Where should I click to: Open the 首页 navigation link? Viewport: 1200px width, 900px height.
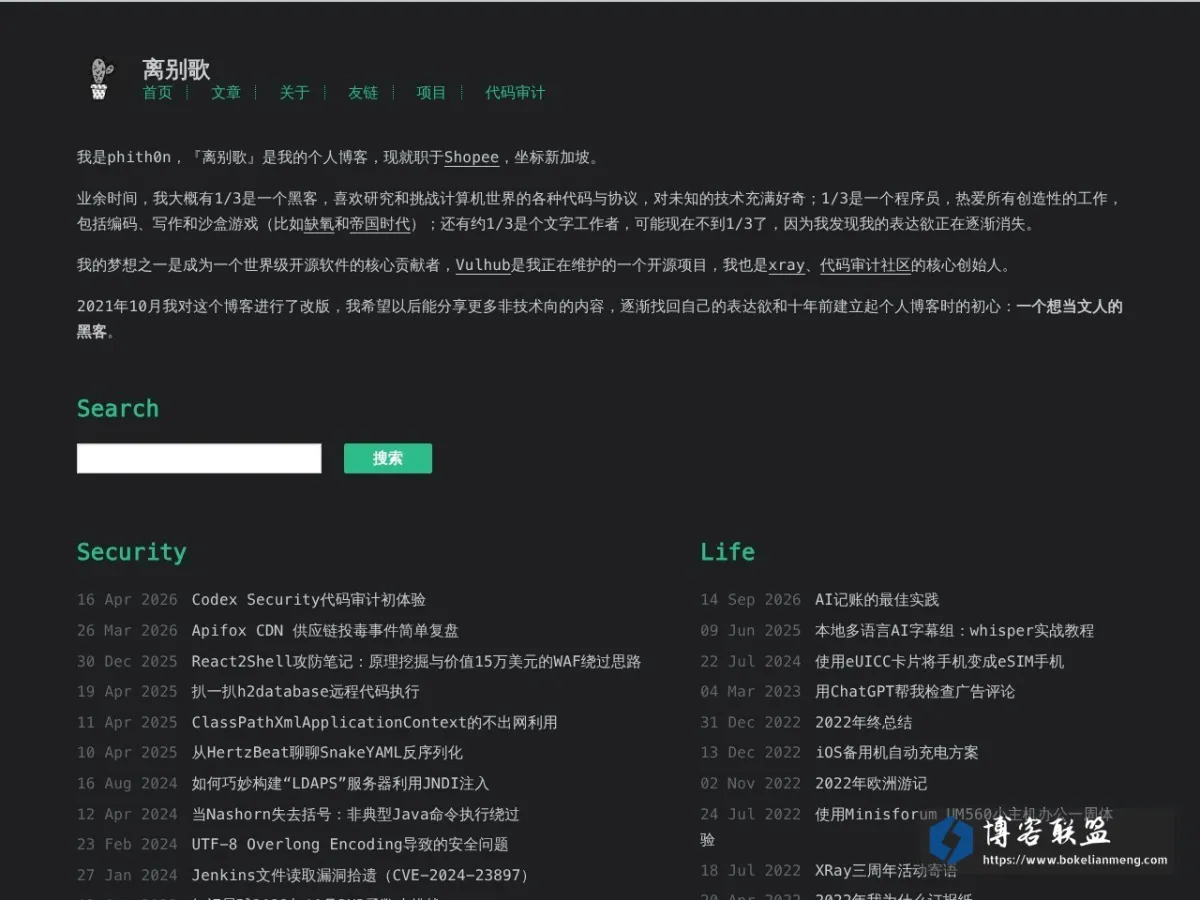click(x=157, y=93)
